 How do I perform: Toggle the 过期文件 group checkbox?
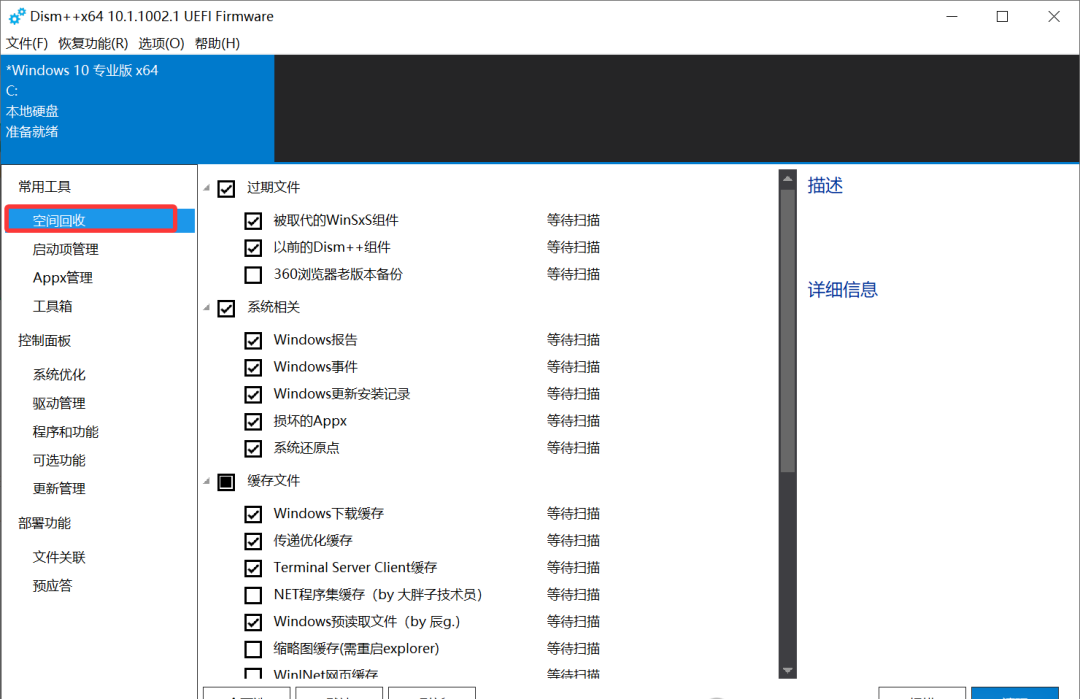[x=226, y=188]
